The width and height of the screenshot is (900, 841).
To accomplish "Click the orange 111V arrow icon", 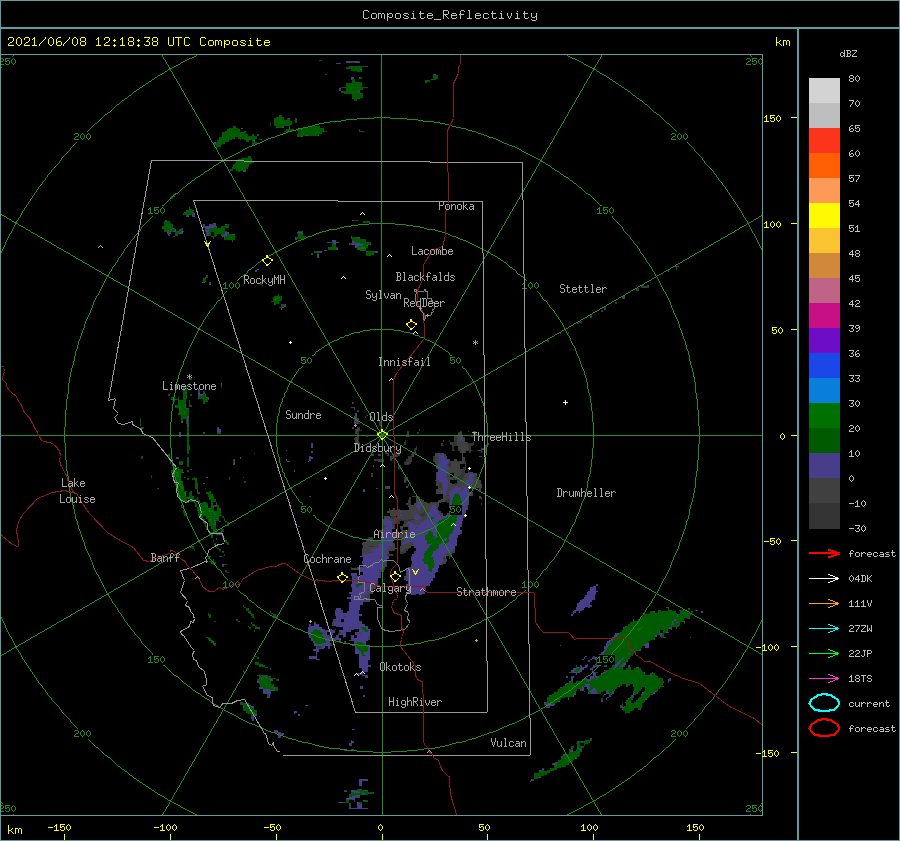I will coord(824,603).
